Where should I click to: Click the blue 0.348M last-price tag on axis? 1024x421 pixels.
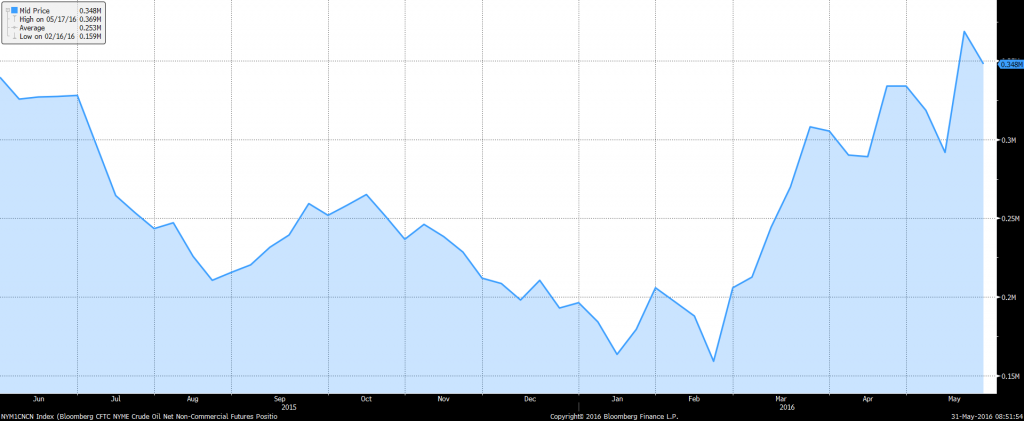coord(1011,64)
